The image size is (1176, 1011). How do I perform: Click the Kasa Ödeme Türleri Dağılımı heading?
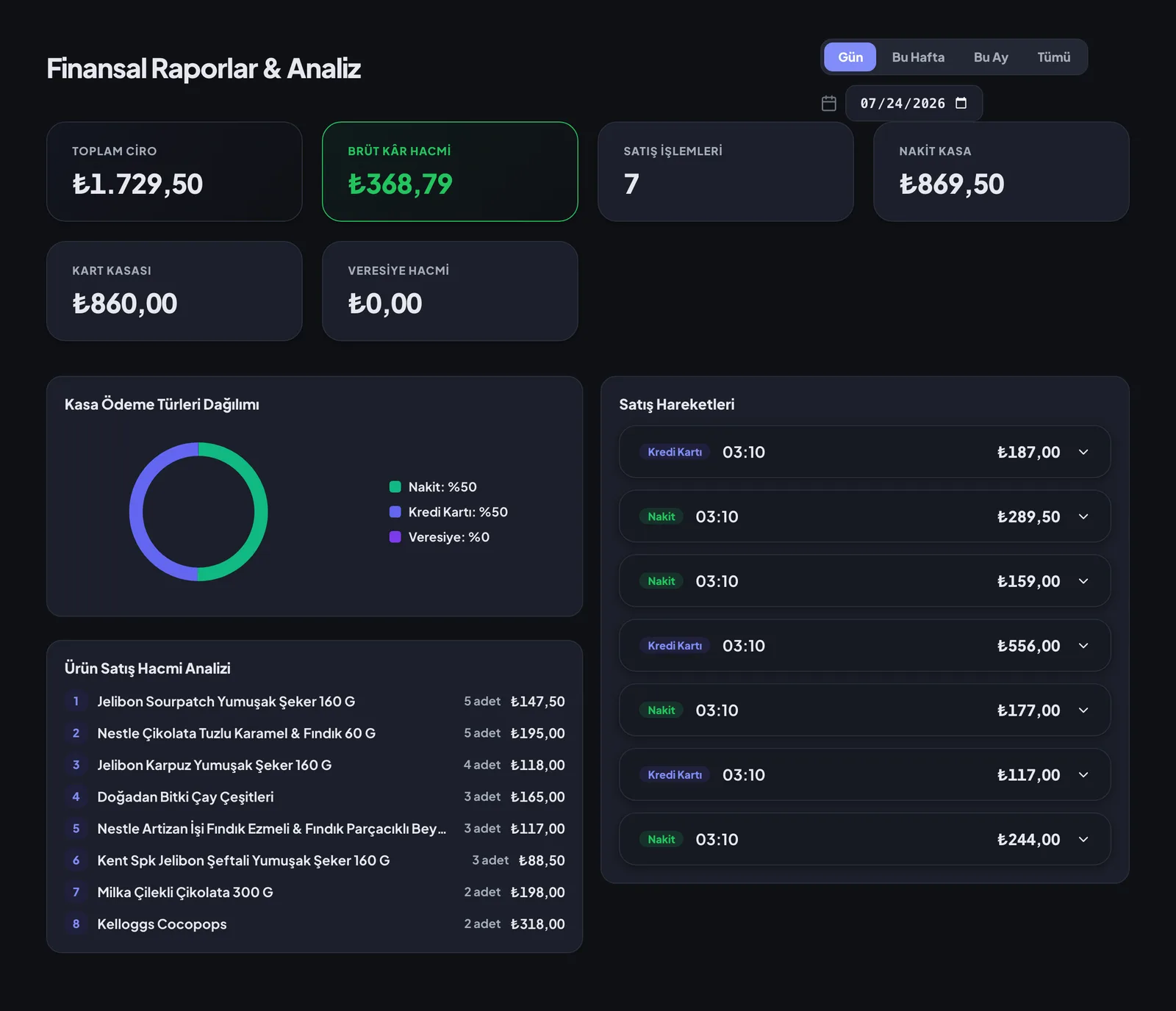tap(162, 404)
